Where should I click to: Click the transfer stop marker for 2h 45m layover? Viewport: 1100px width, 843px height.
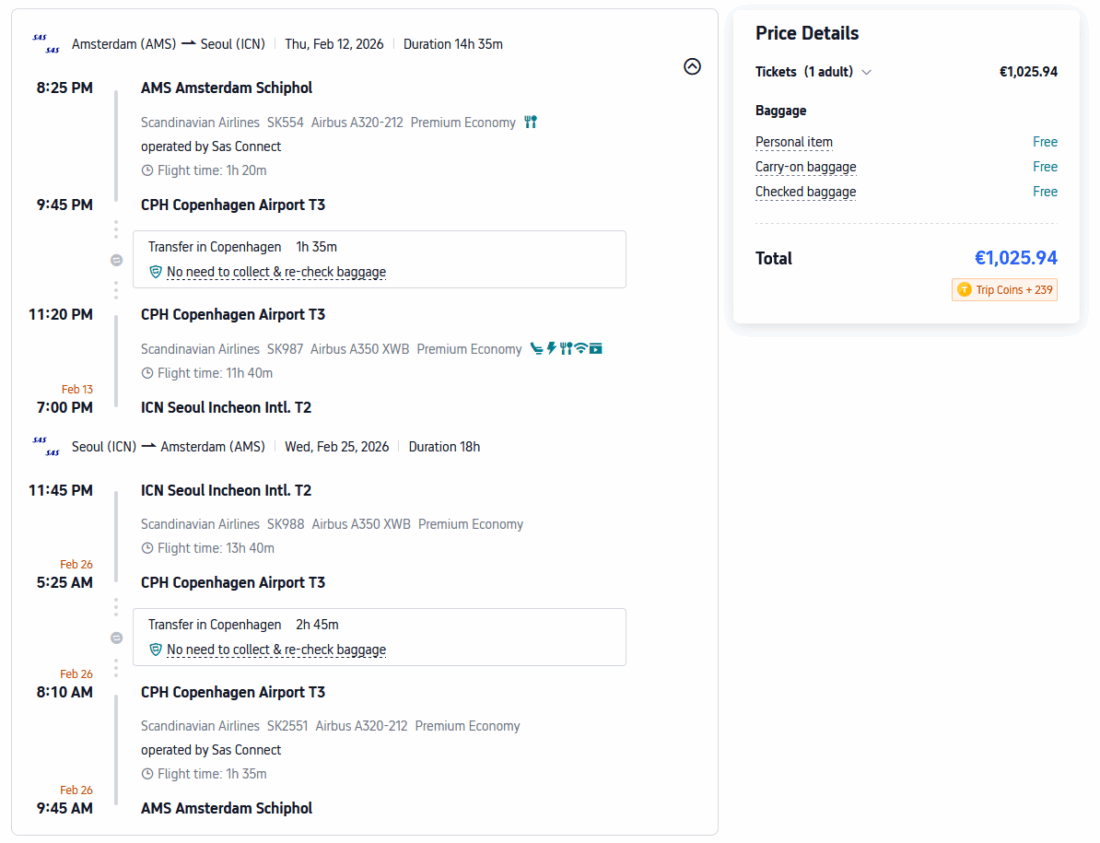coord(116,638)
